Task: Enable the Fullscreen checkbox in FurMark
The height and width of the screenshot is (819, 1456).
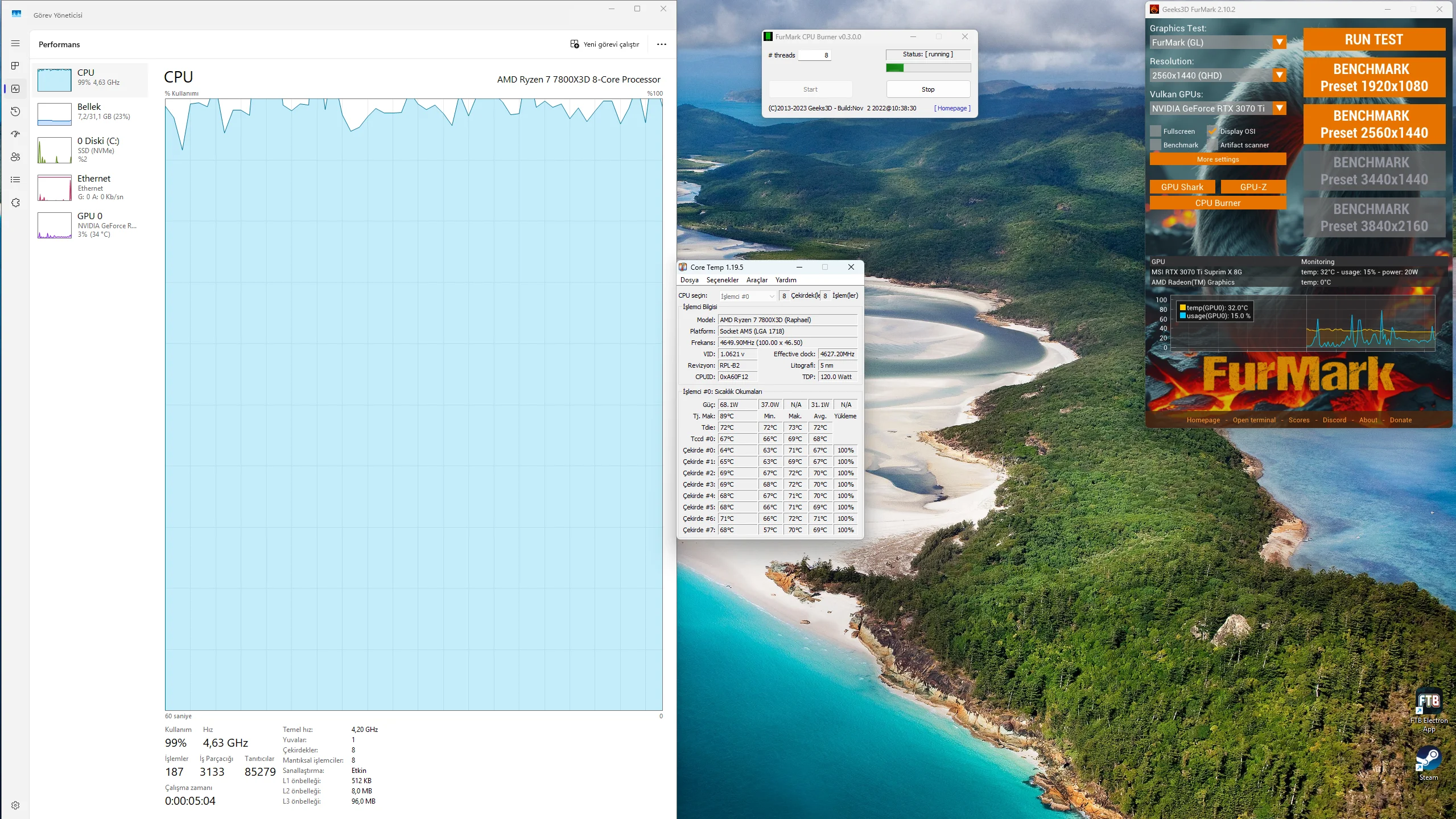Action: tap(1156, 131)
